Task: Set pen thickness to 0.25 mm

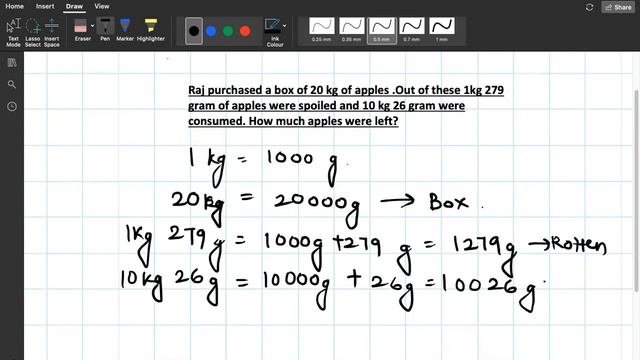Action: pos(322,30)
